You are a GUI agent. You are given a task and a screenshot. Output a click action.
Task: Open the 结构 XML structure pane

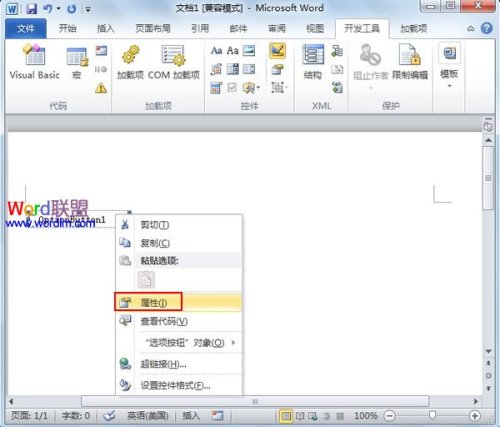[313, 62]
